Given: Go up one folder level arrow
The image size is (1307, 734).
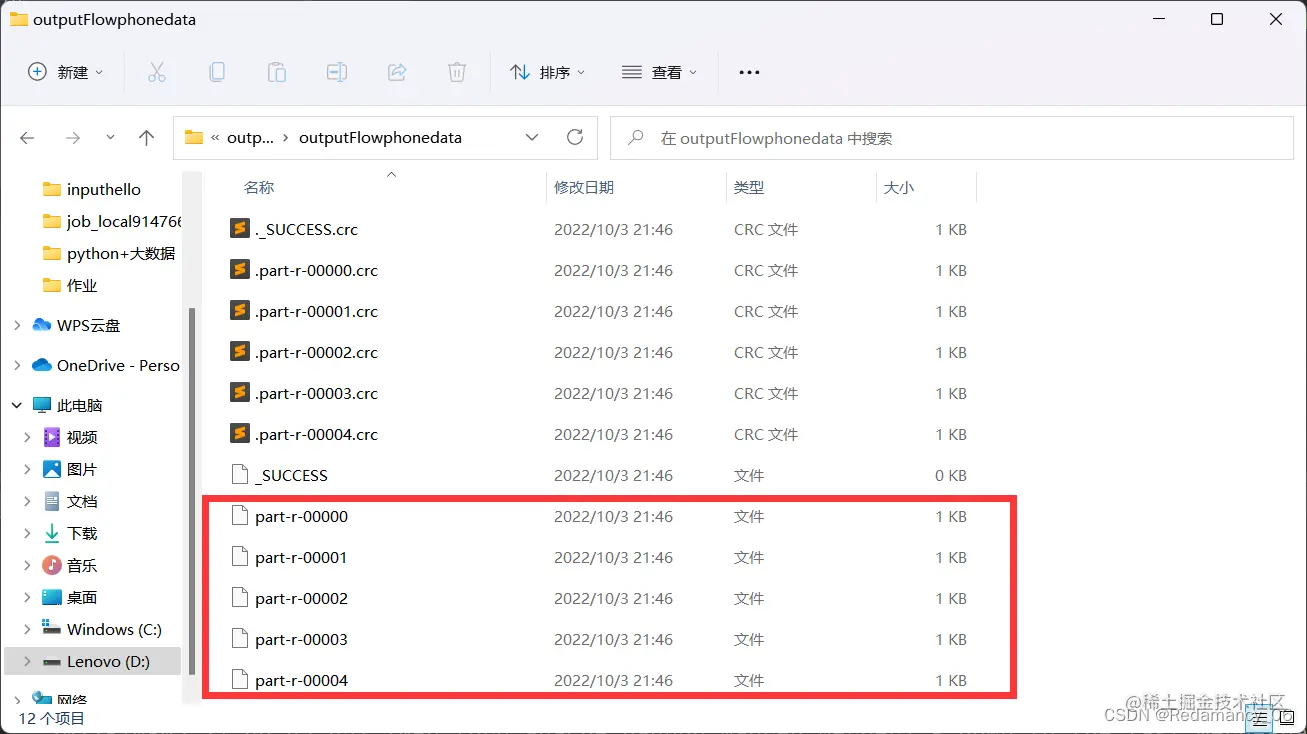Looking at the screenshot, I should click(x=147, y=138).
